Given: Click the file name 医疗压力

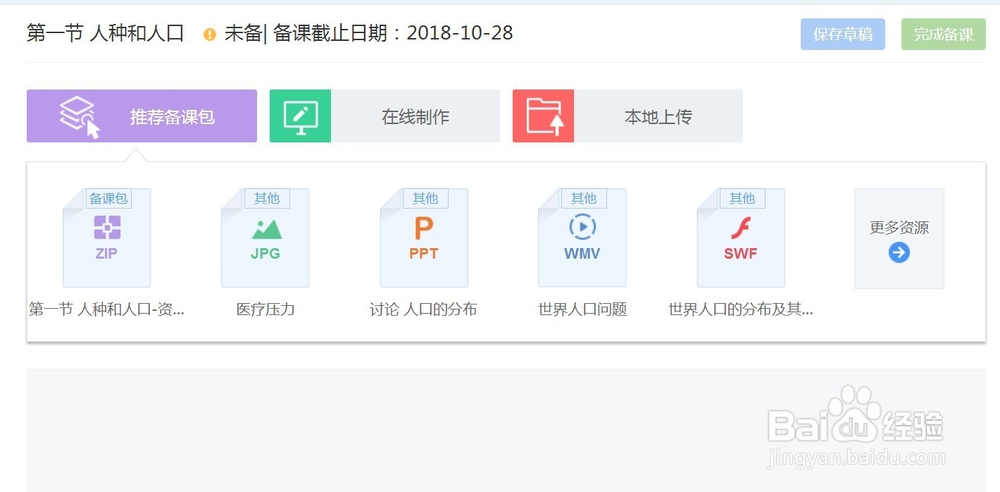Looking at the screenshot, I should click(x=265, y=310).
